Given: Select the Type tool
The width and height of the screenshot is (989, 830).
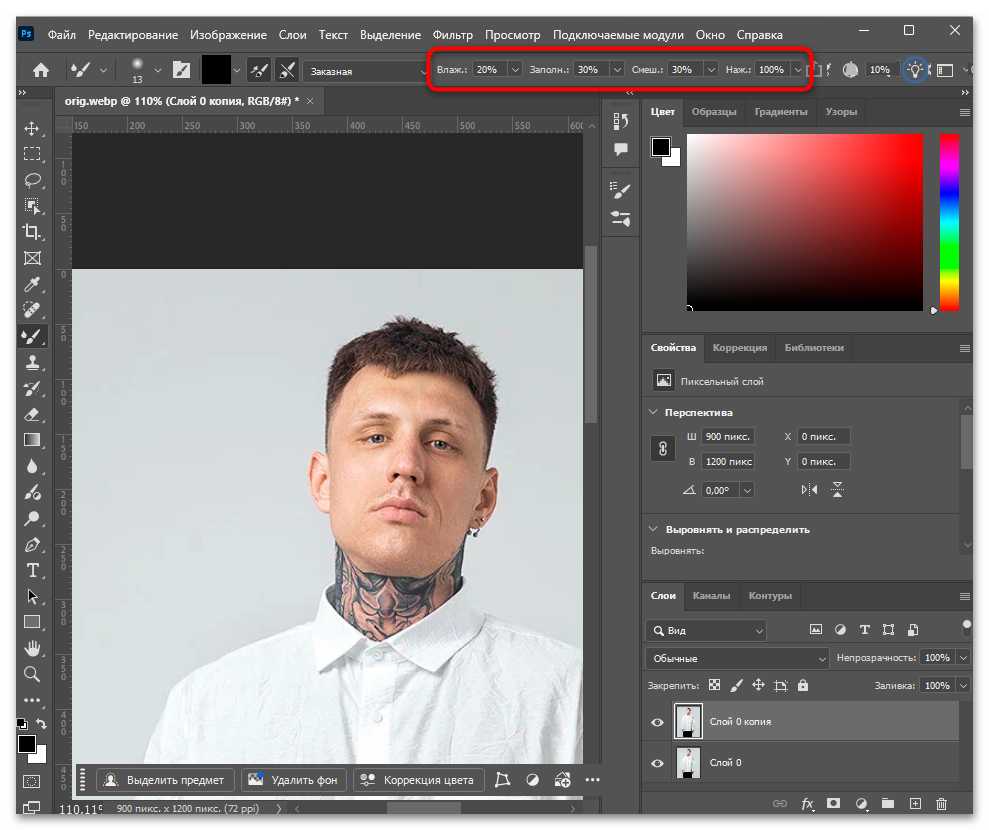Looking at the screenshot, I should click(x=32, y=570).
